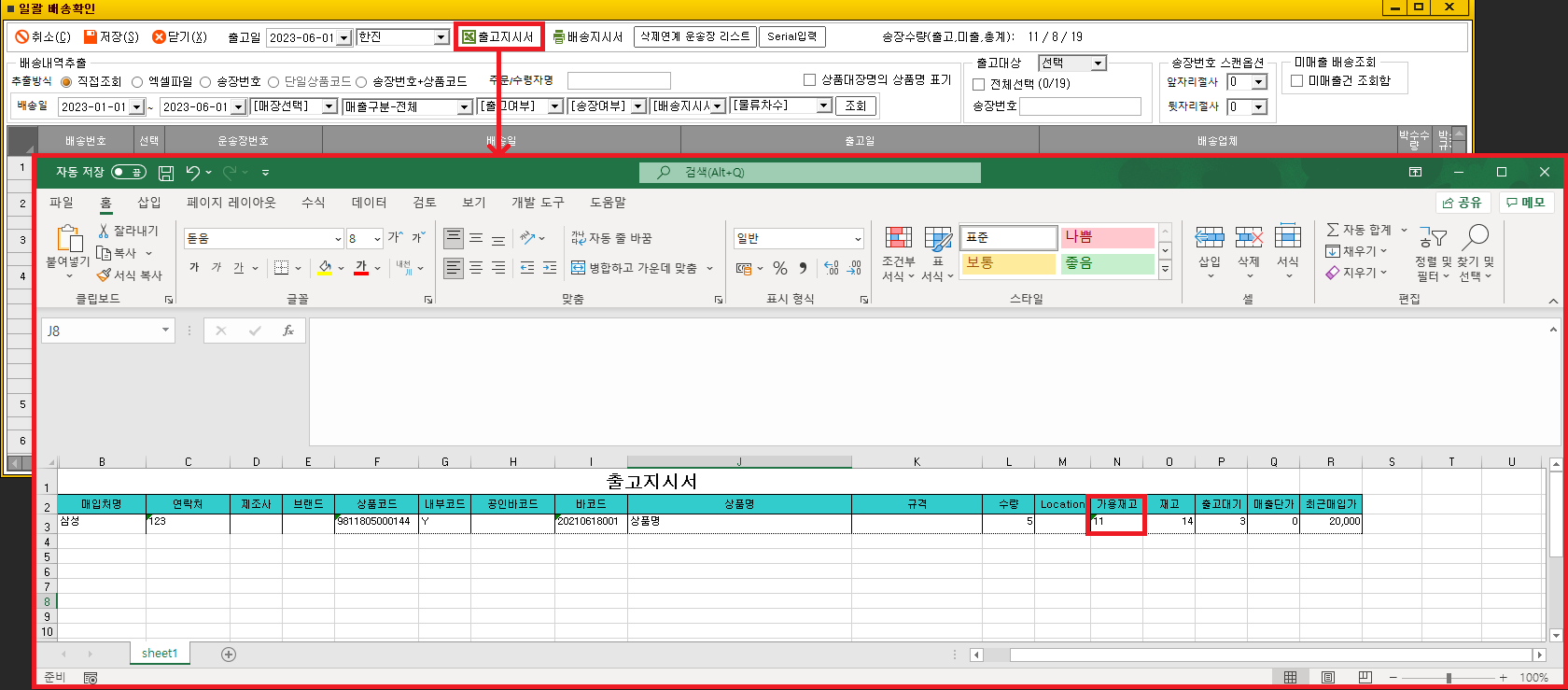1568x690 pixels.
Task: Select the 엑셀파일 radio button
Action: click(x=137, y=82)
